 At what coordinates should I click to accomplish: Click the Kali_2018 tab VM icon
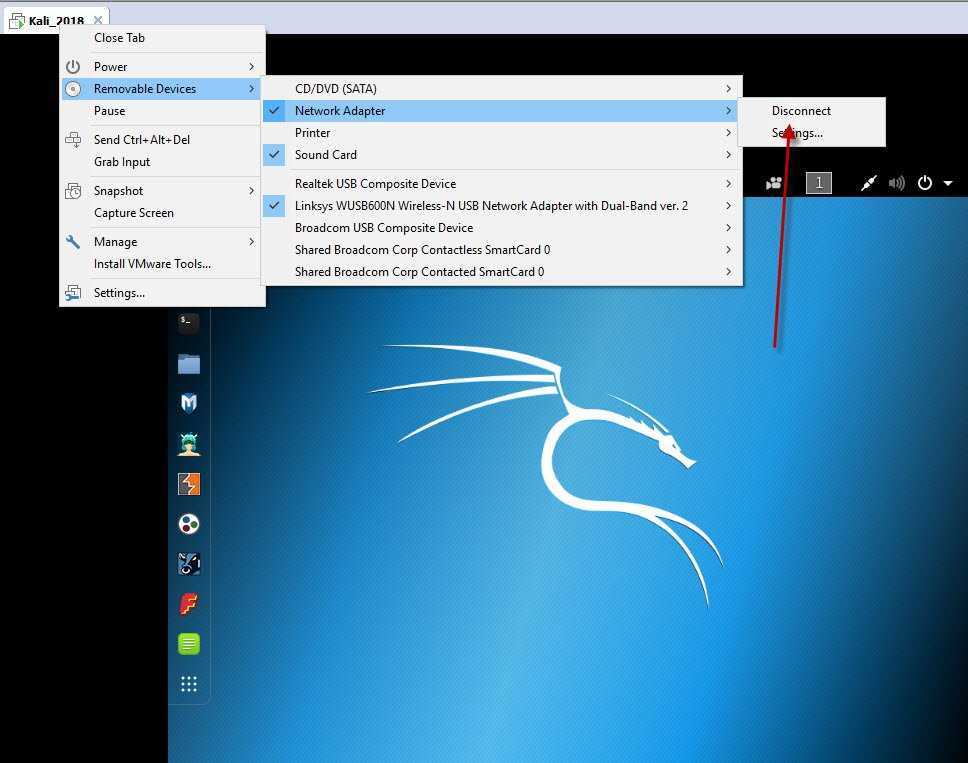click(17, 22)
